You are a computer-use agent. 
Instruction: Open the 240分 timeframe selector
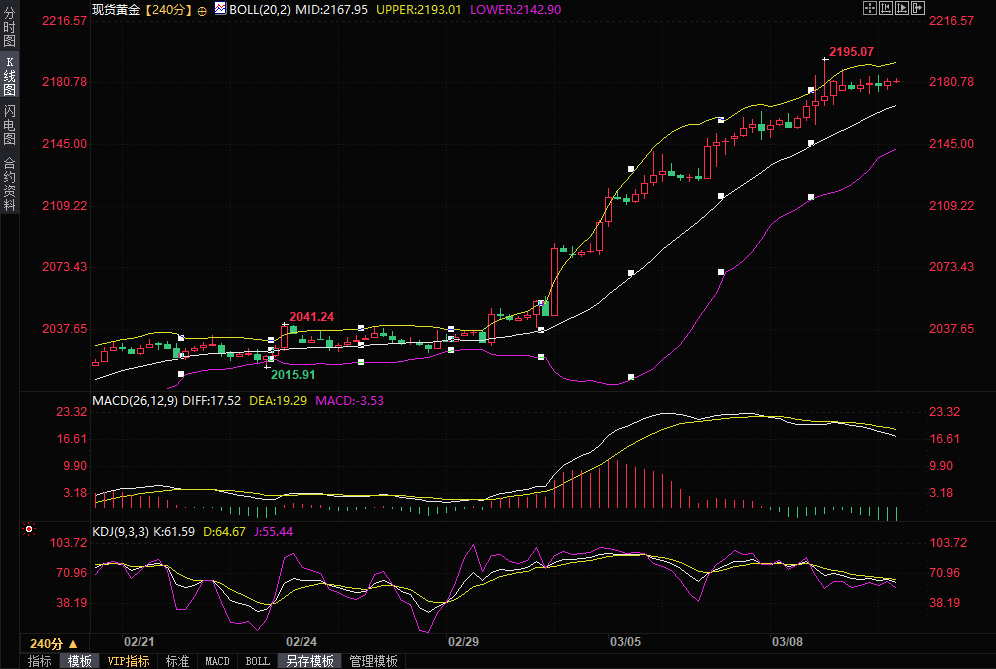(53, 643)
